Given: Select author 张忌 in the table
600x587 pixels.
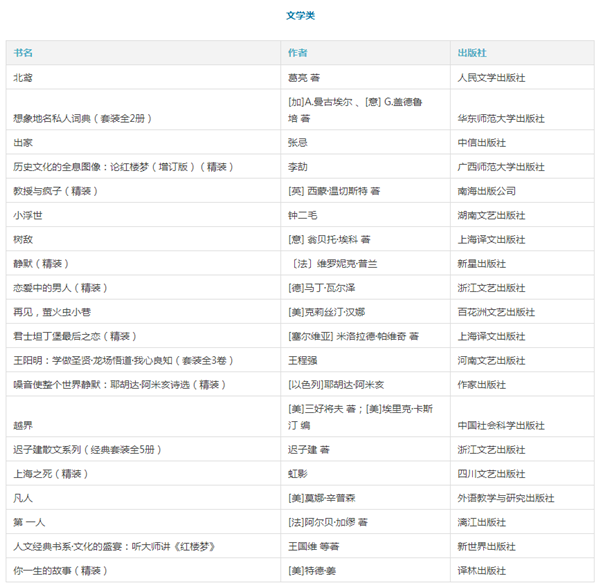Looking at the screenshot, I should (x=298, y=142).
